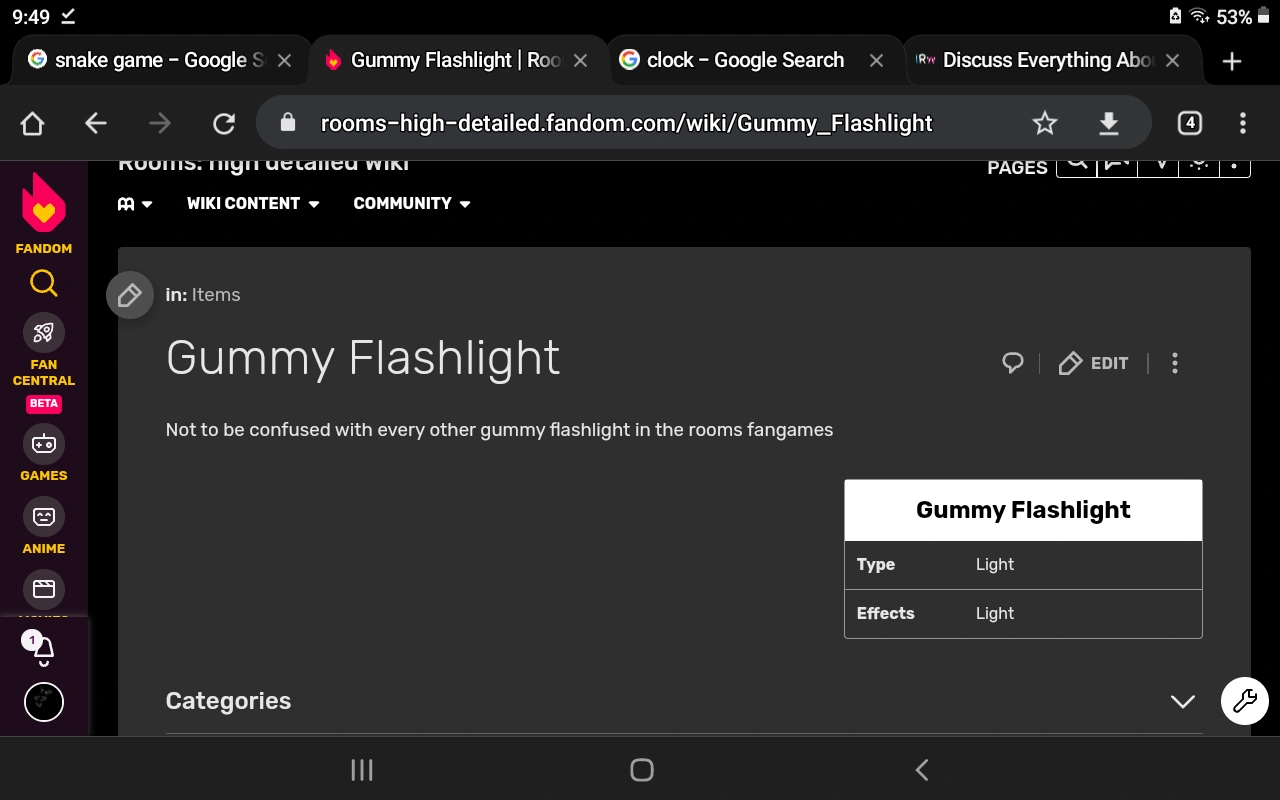Open the WIKI CONTENT dropdown
Image resolution: width=1280 pixels, height=800 pixels.
[252, 203]
